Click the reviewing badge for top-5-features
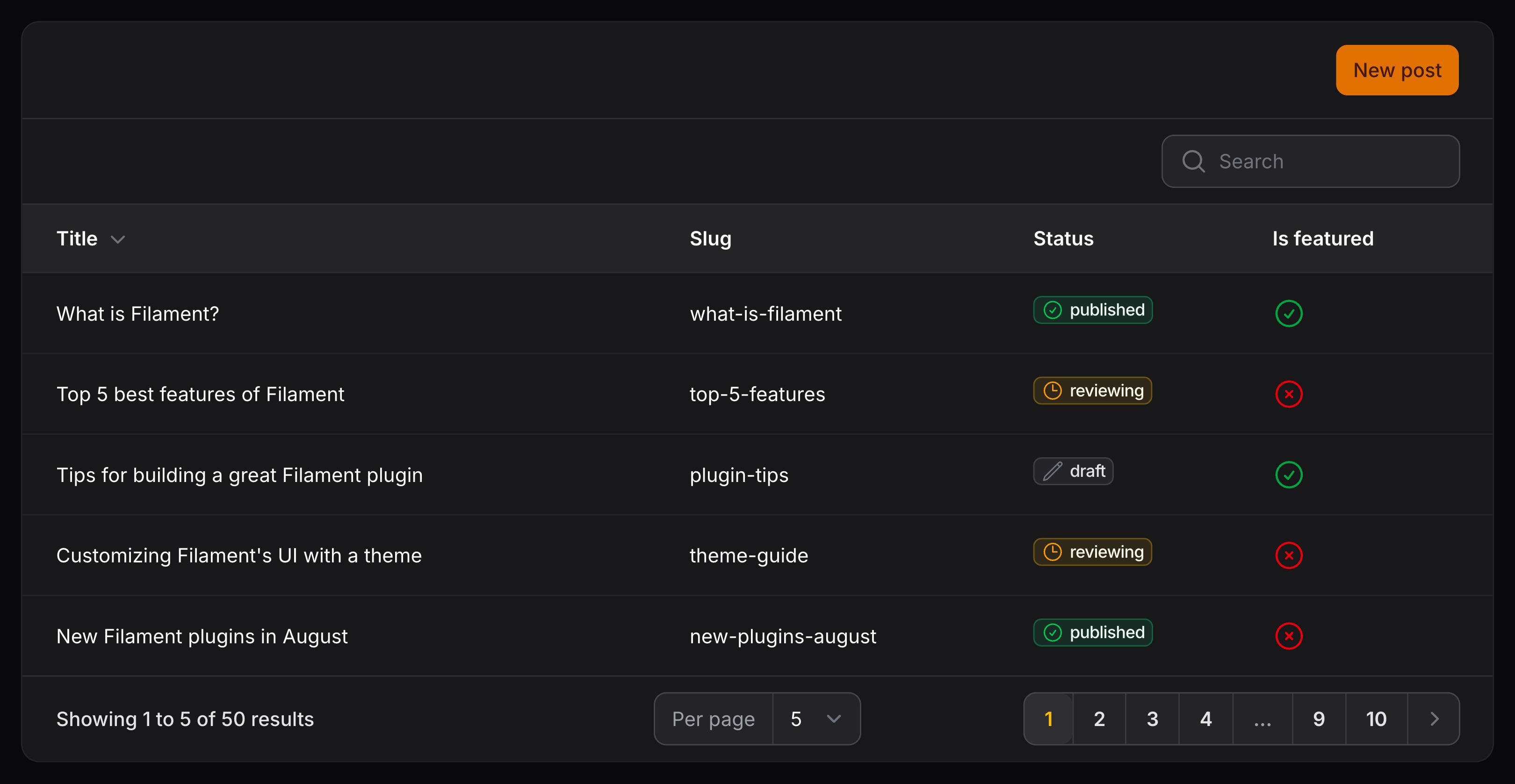Viewport: 1515px width, 784px height. click(x=1092, y=390)
